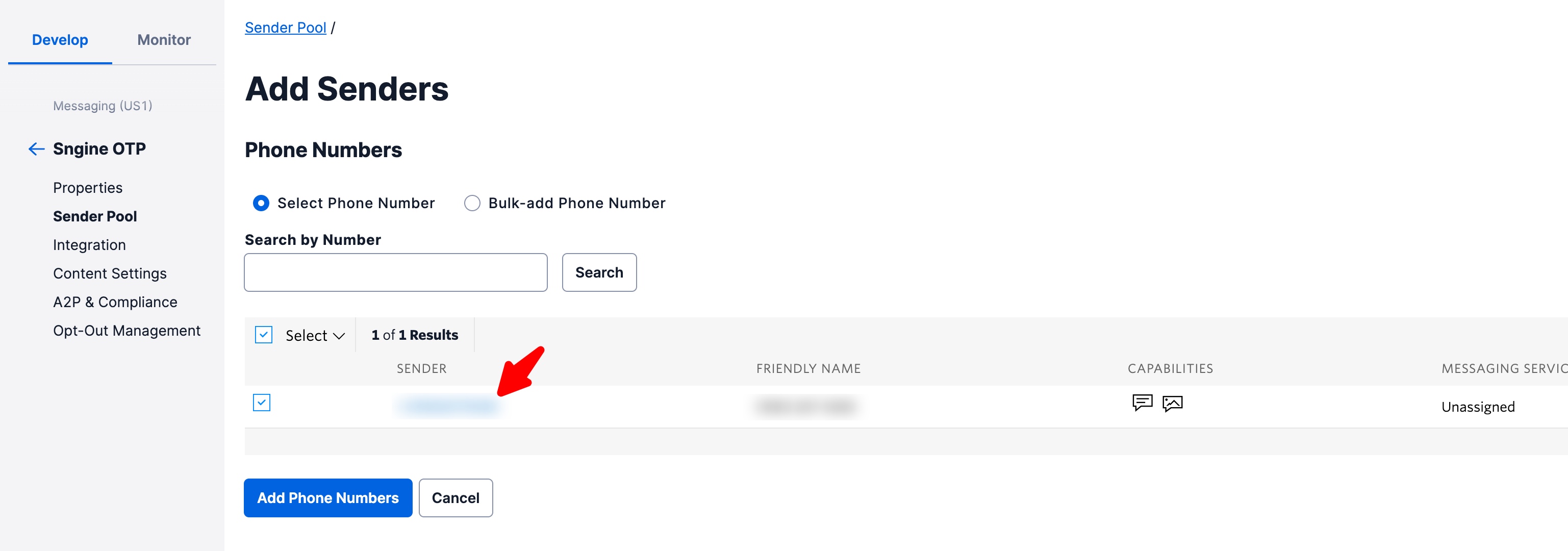1568x551 pixels.
Task: Choose the Select Phone Number radio option
Action: 261,204
